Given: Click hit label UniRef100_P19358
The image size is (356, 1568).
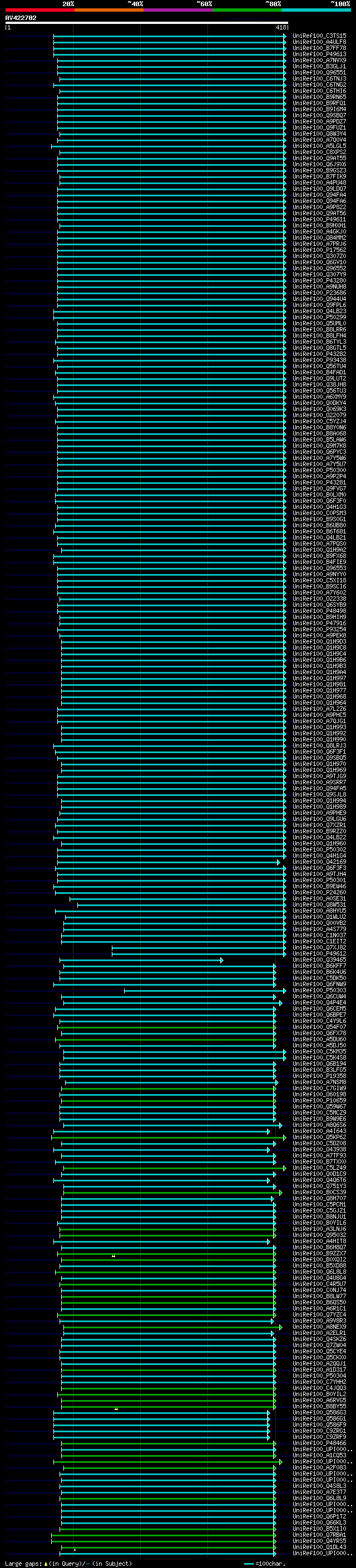Looking at the screenshot, I should [x=319, y=1076].
